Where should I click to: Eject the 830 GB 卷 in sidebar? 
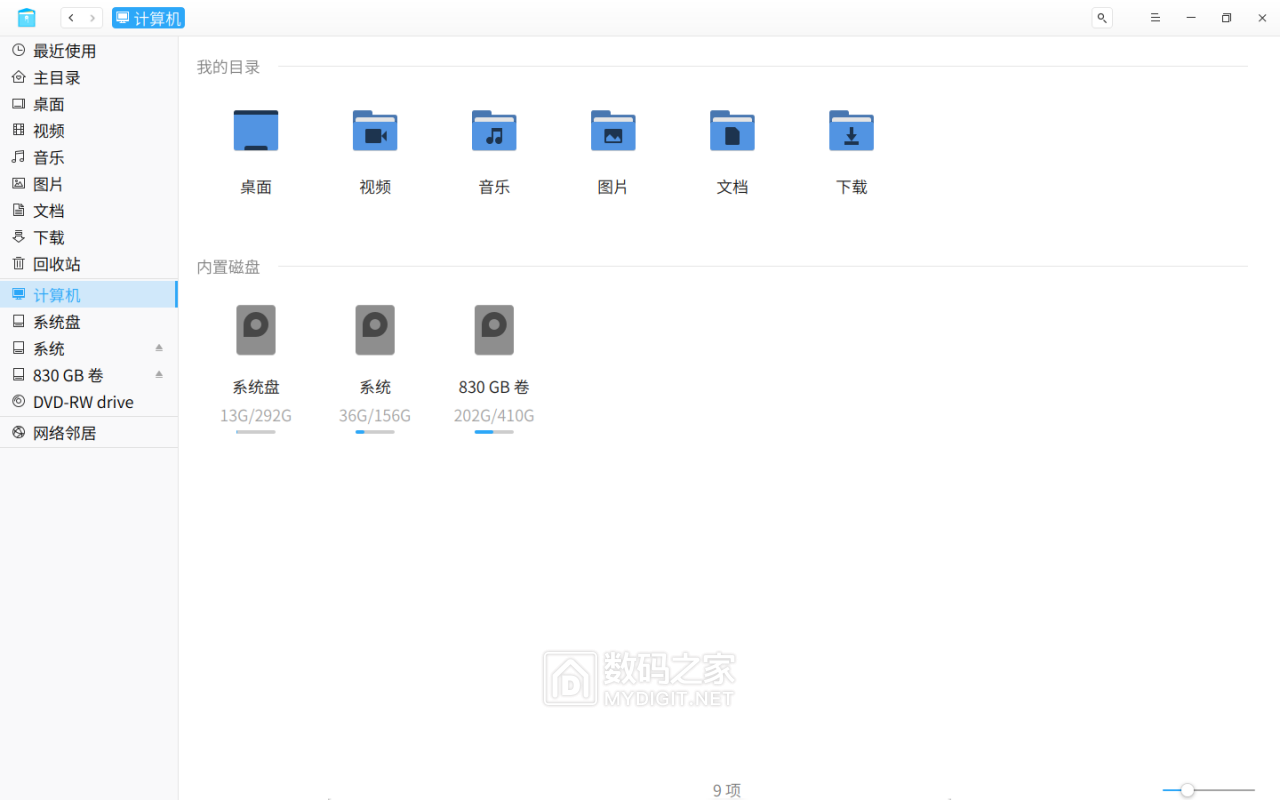tap(159, 375)
